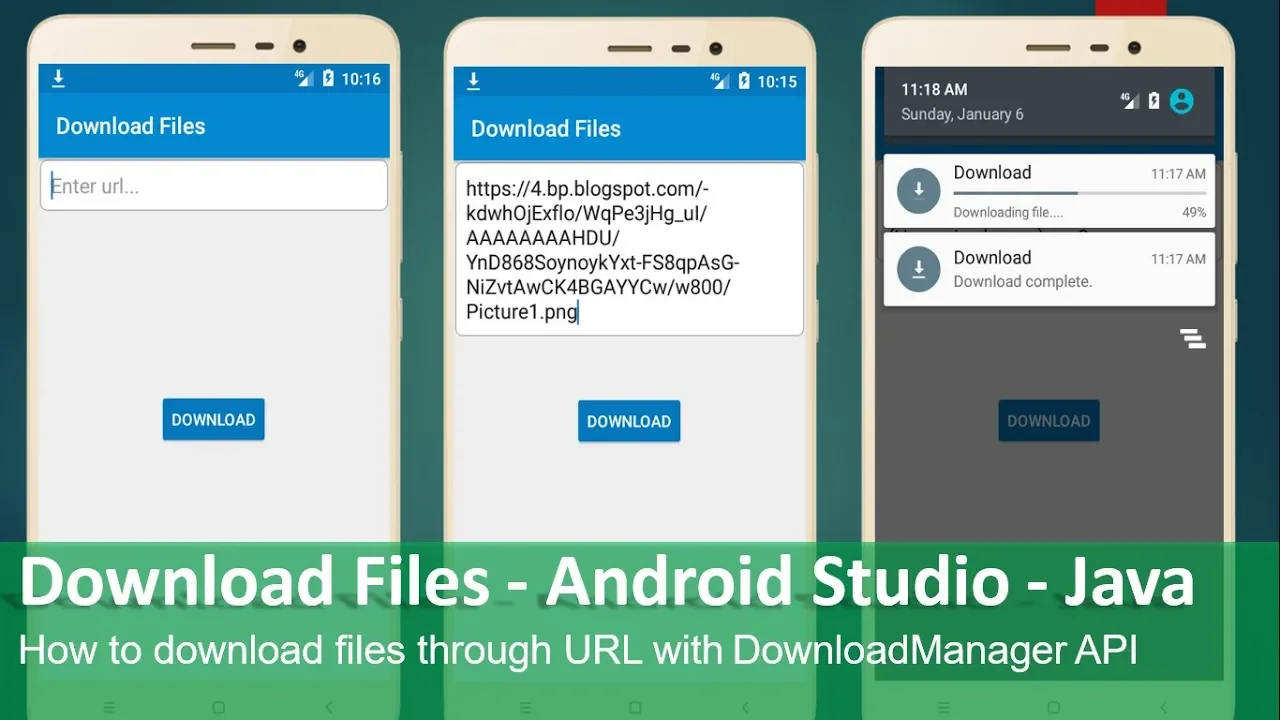Image resolution: width=1280 pixels, height=720 pixels.
Task: Click the 49% progress percentage text
Action: point(1194,212)
